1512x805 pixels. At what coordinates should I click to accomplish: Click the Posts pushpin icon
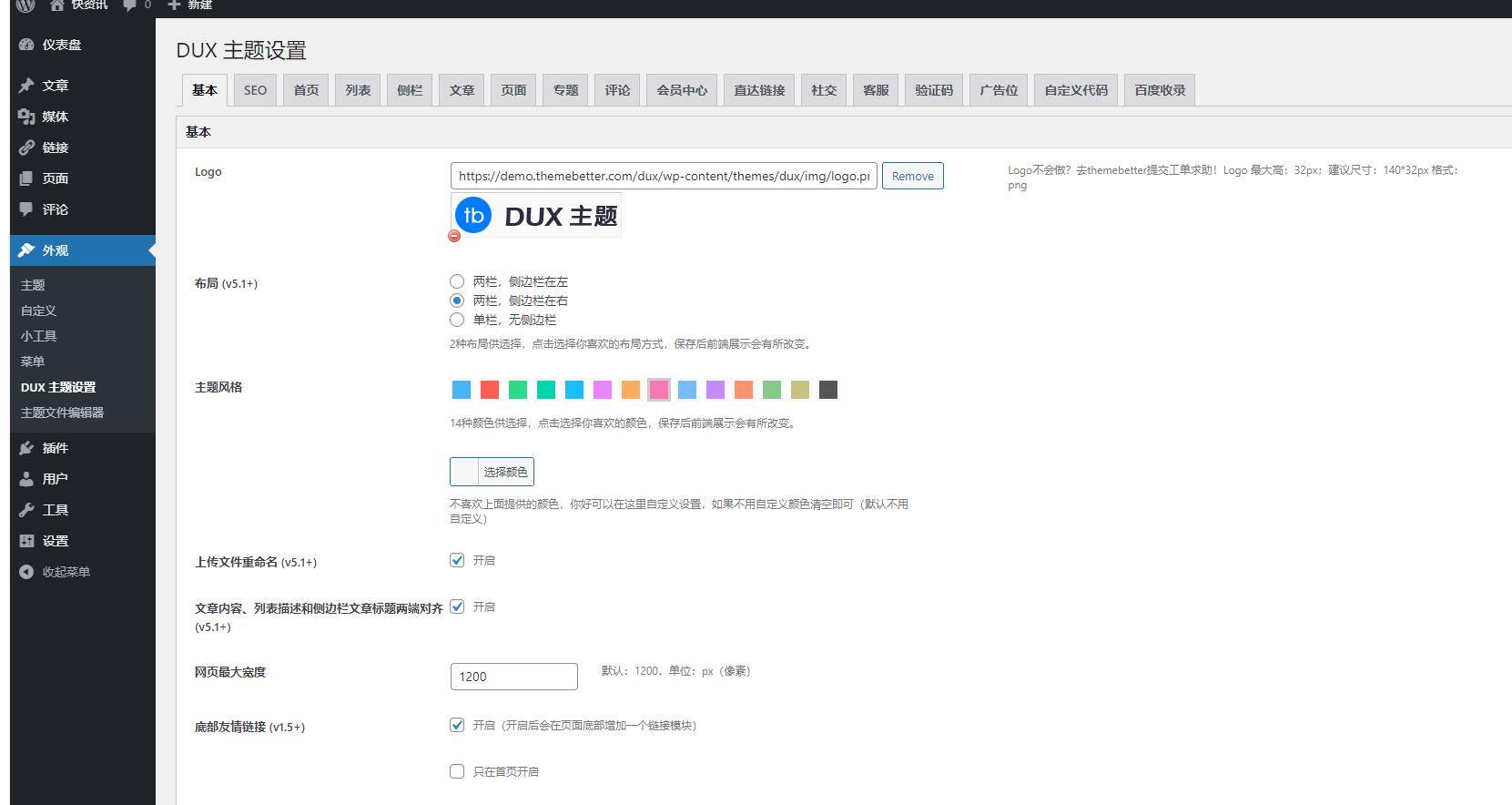[26, 86]
